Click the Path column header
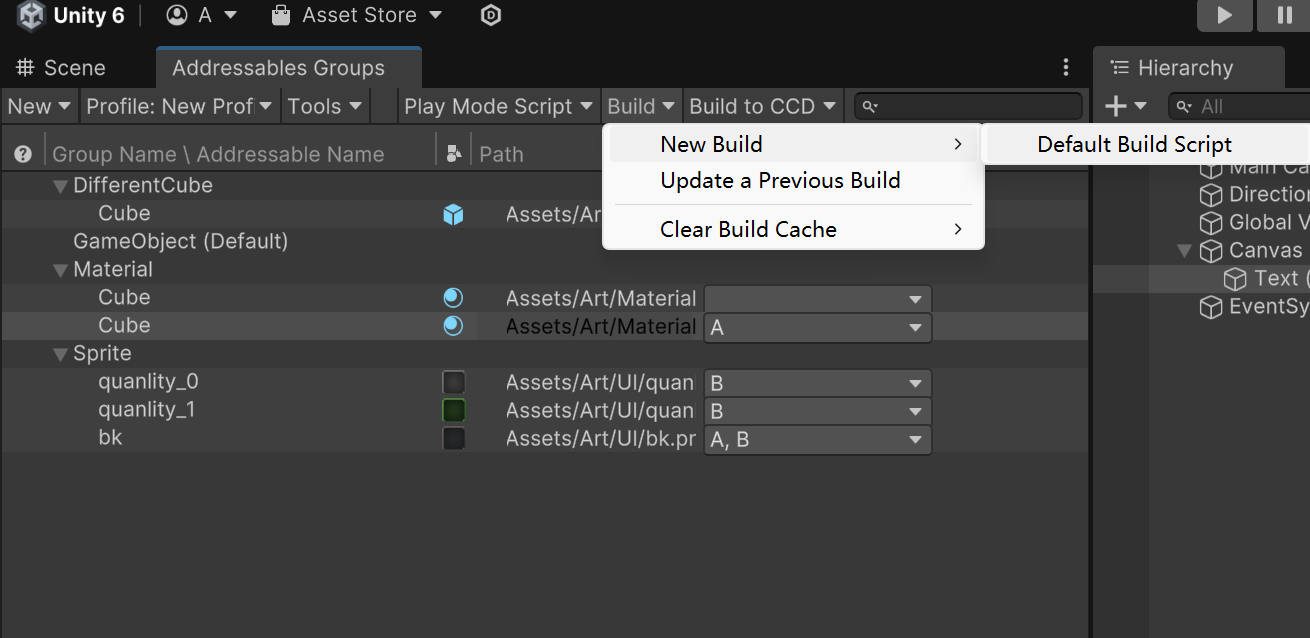Image resolution: width=1310 pixels, height=638 pixels. 501,154
